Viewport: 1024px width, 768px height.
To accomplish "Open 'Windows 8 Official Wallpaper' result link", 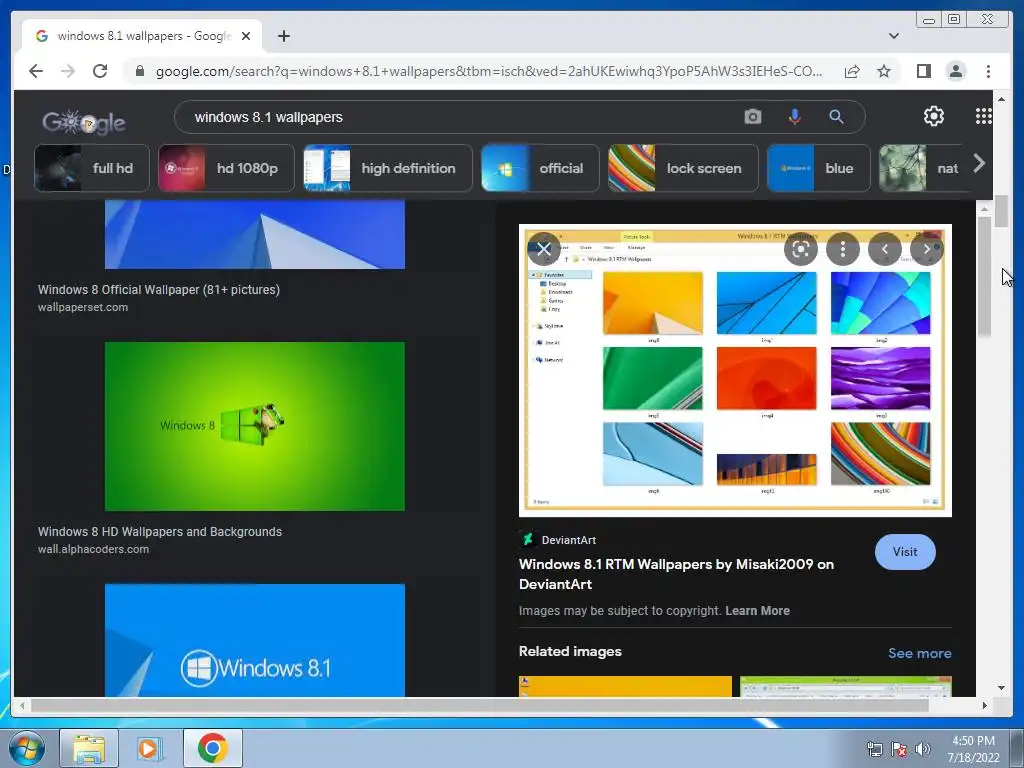I will coord(159,289).
